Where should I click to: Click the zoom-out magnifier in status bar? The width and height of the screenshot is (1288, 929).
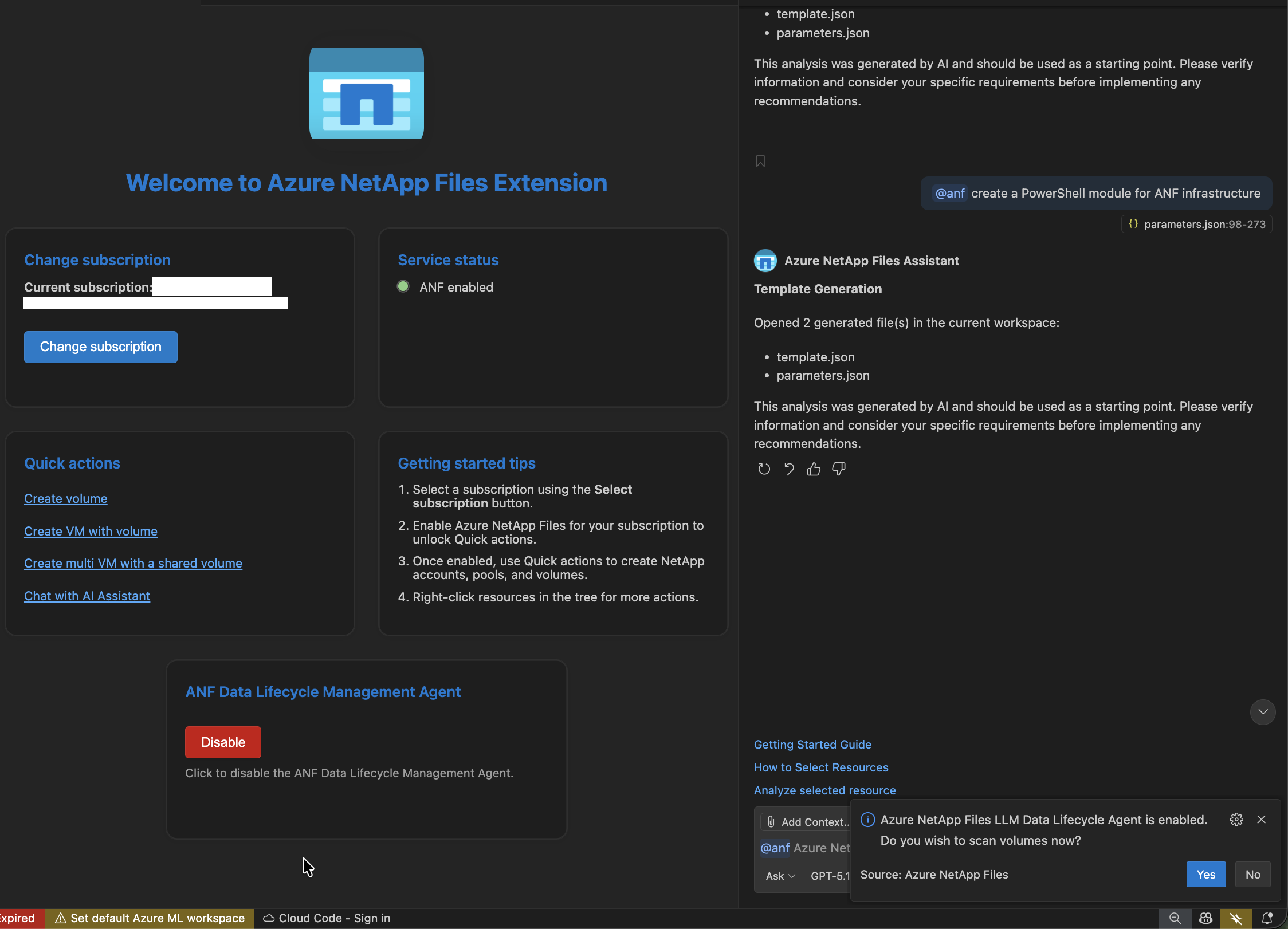(1175, 918)
